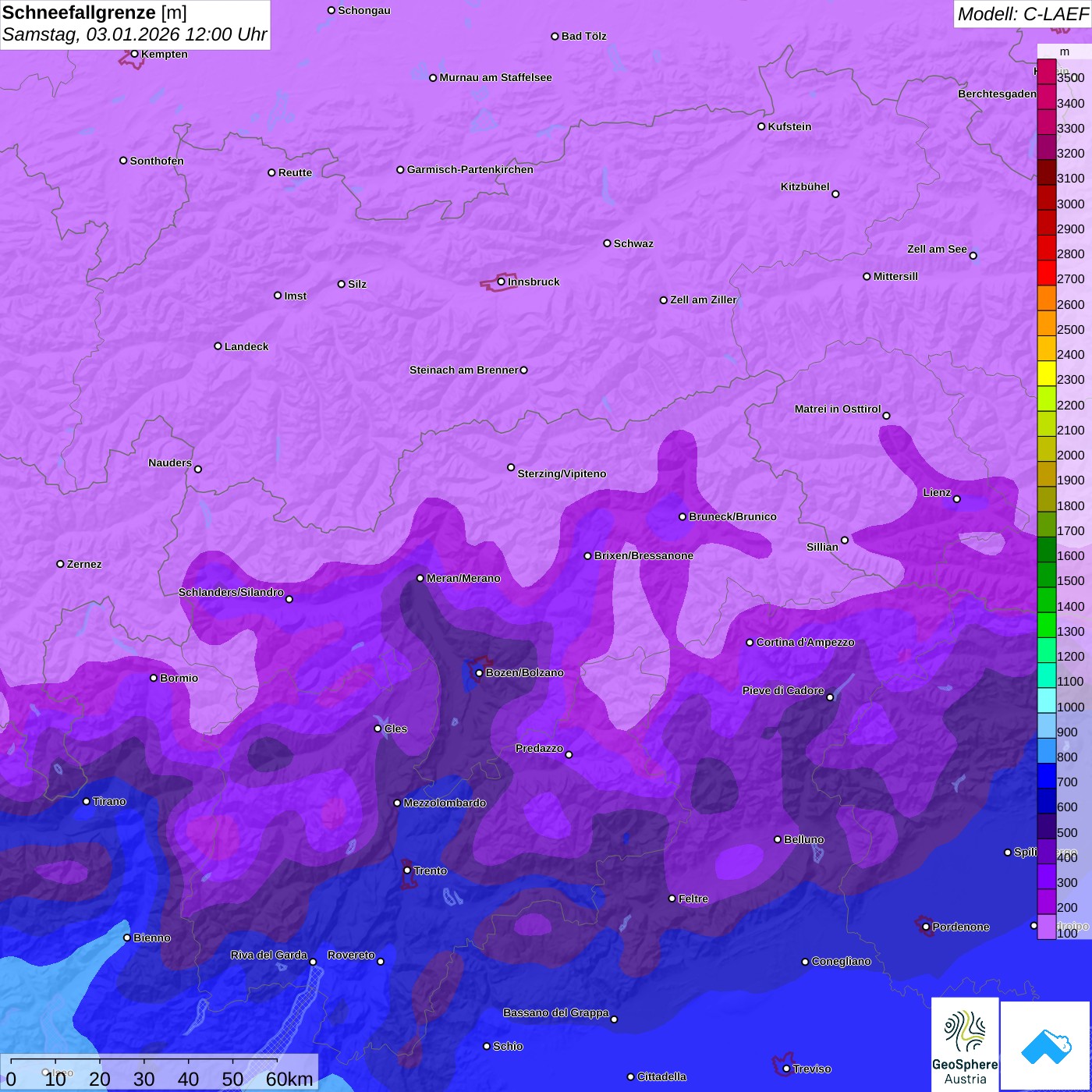Image resolution: width=1092 pixels, height=1092 pixels.
Task: Click the 'Nauders' label
Action: [170, 463]
